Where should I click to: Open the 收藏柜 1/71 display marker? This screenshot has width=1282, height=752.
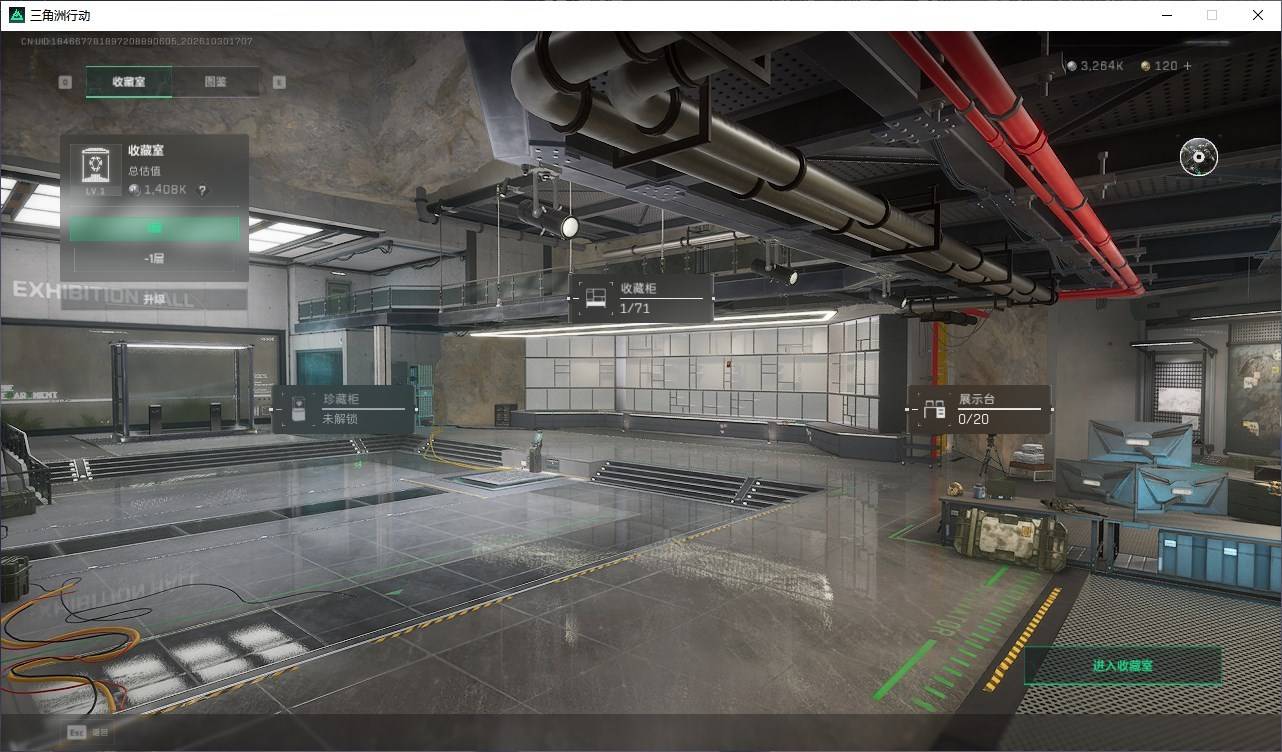(x=641, y=298)
